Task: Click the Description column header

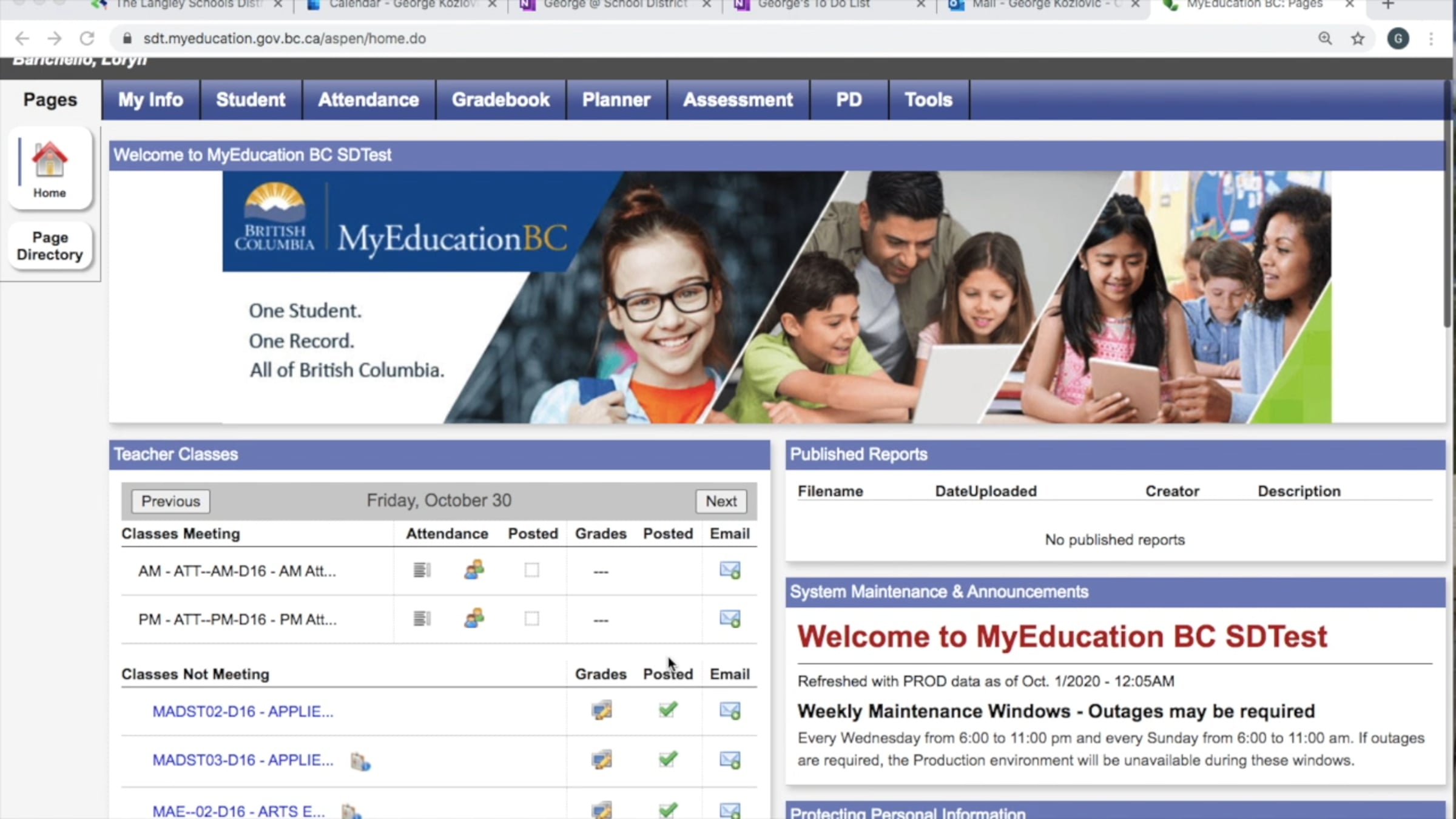Action: (1299, 491)
